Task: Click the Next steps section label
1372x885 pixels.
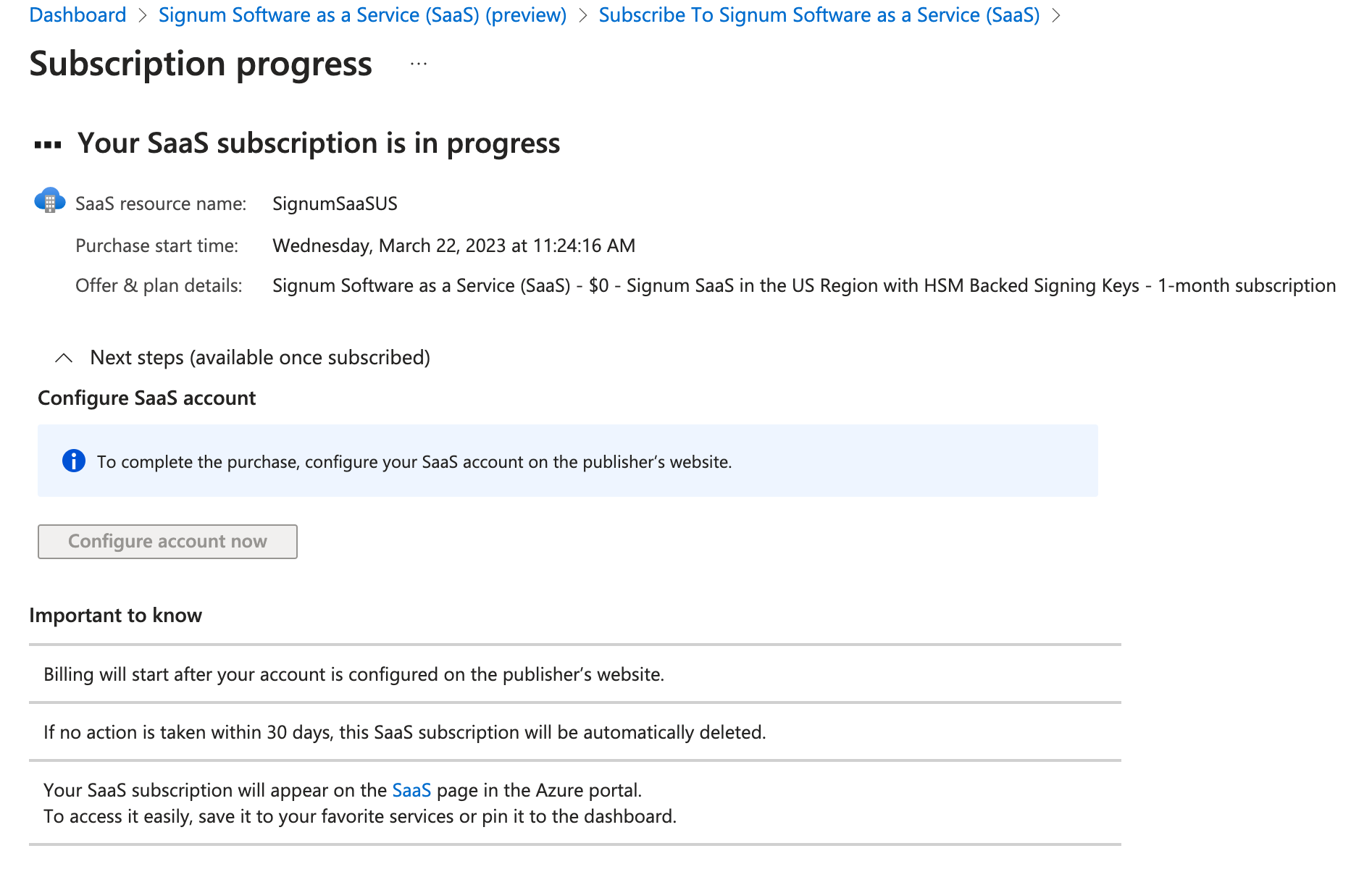Action: point(259,358)
